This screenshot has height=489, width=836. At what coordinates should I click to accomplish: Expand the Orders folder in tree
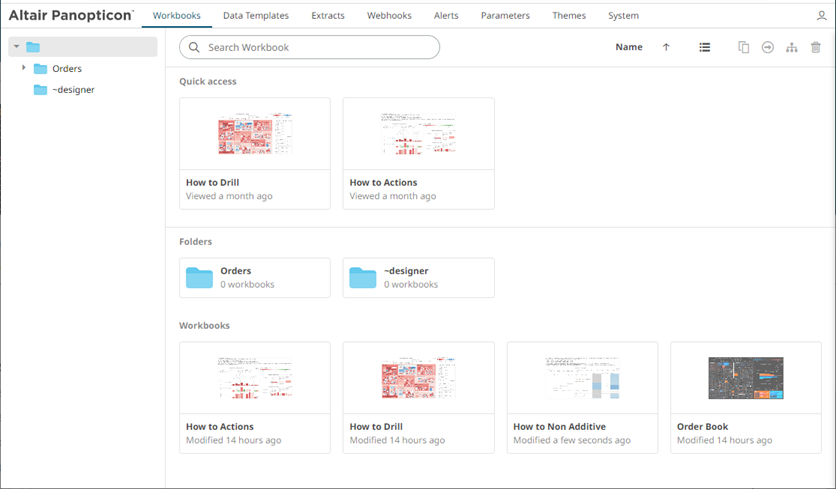point(24,68)
